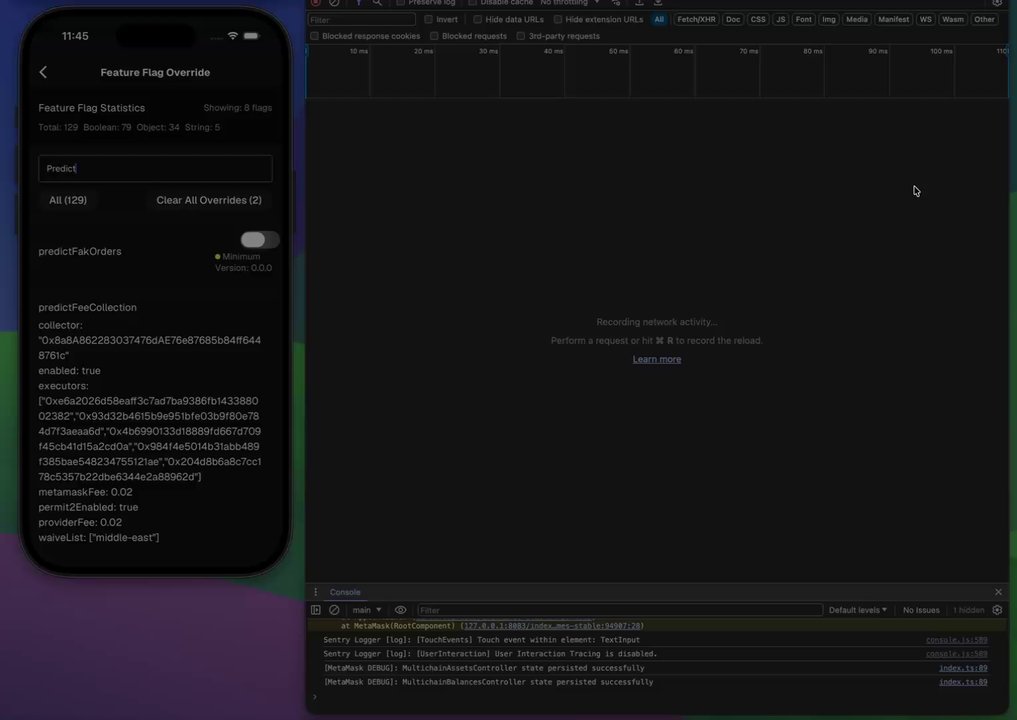The height and width of the screenshot is (720, 1017).
Task: Select the predictFeeCollection flag name
Action: 88,307
